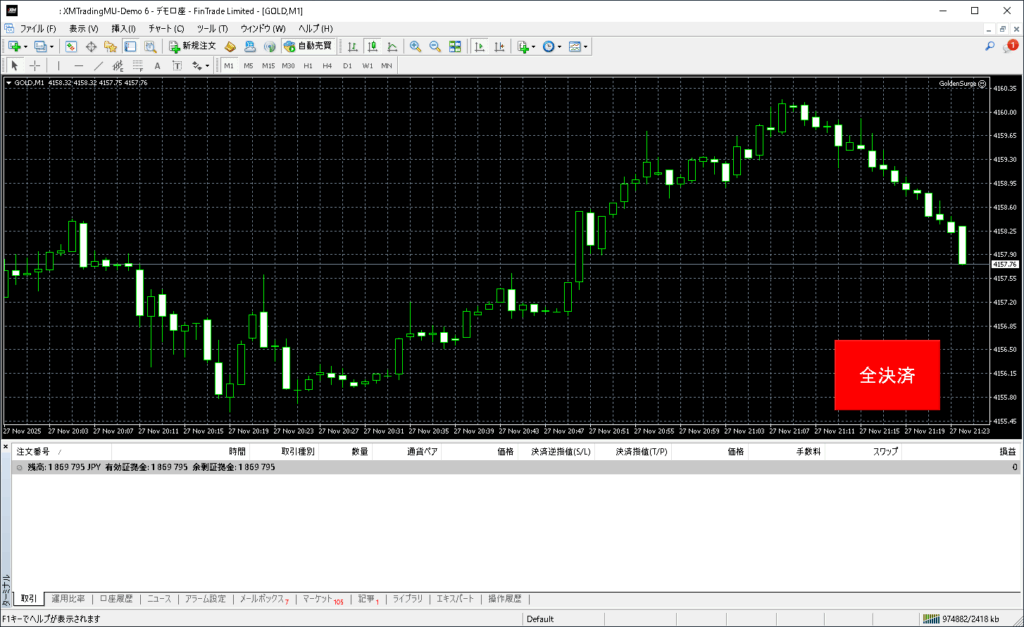Expand the periodicity clock dropdown
Viewport: 1024px width, 627px height.
click(x=560, y=46)
